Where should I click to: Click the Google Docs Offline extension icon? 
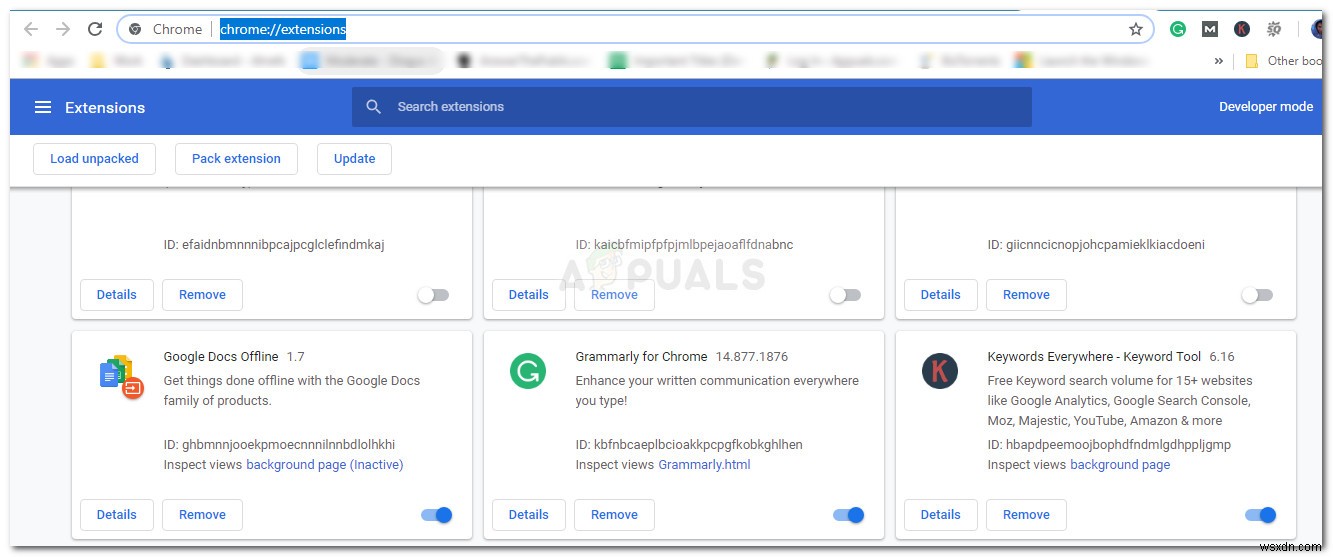point(122,377)
